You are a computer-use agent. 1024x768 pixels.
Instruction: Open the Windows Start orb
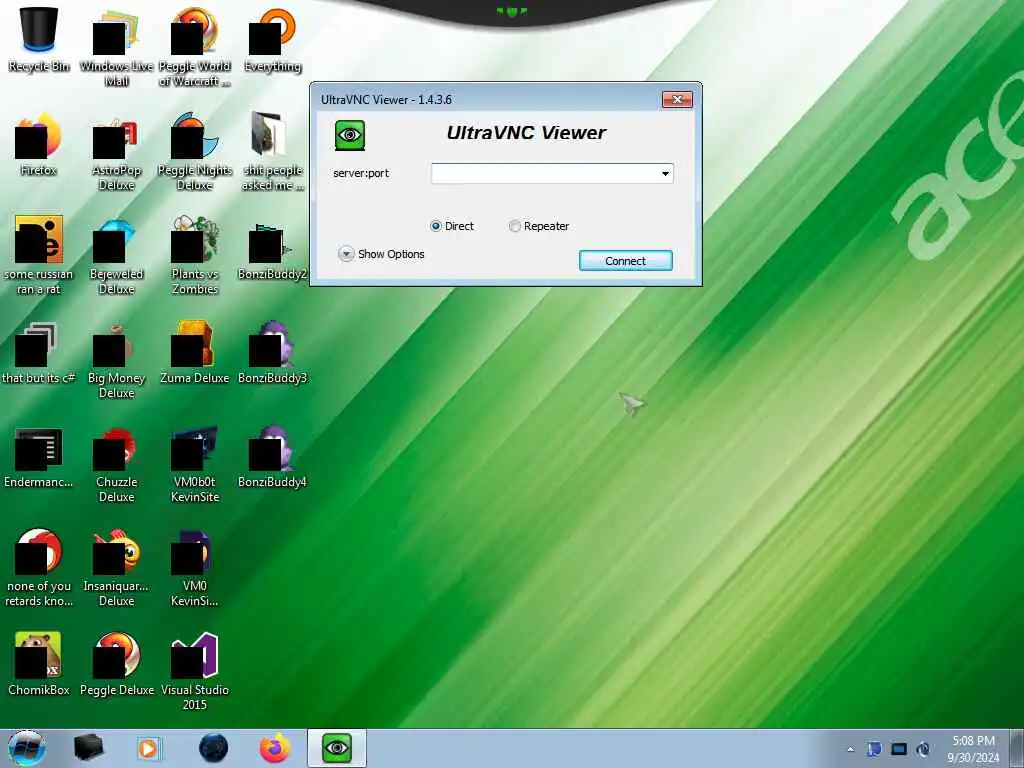[x=26, y=748]
